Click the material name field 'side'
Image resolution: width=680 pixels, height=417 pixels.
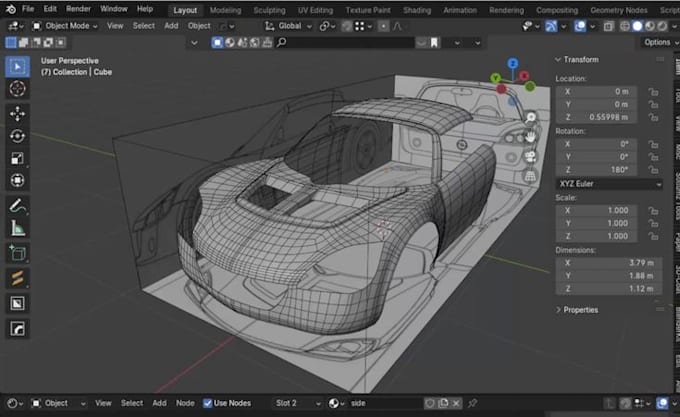(x=384, y=404)
